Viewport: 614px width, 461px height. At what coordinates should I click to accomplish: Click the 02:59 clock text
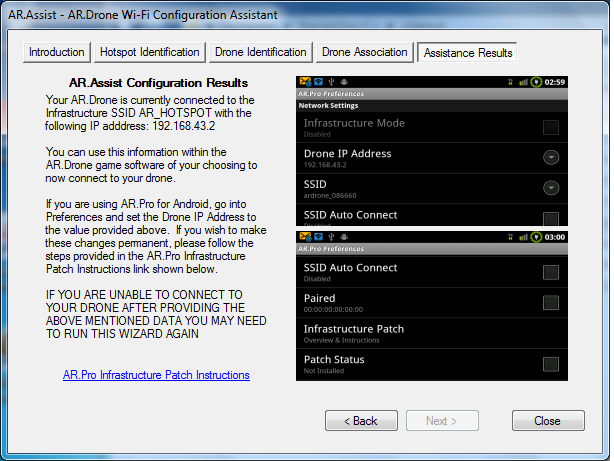554,82
